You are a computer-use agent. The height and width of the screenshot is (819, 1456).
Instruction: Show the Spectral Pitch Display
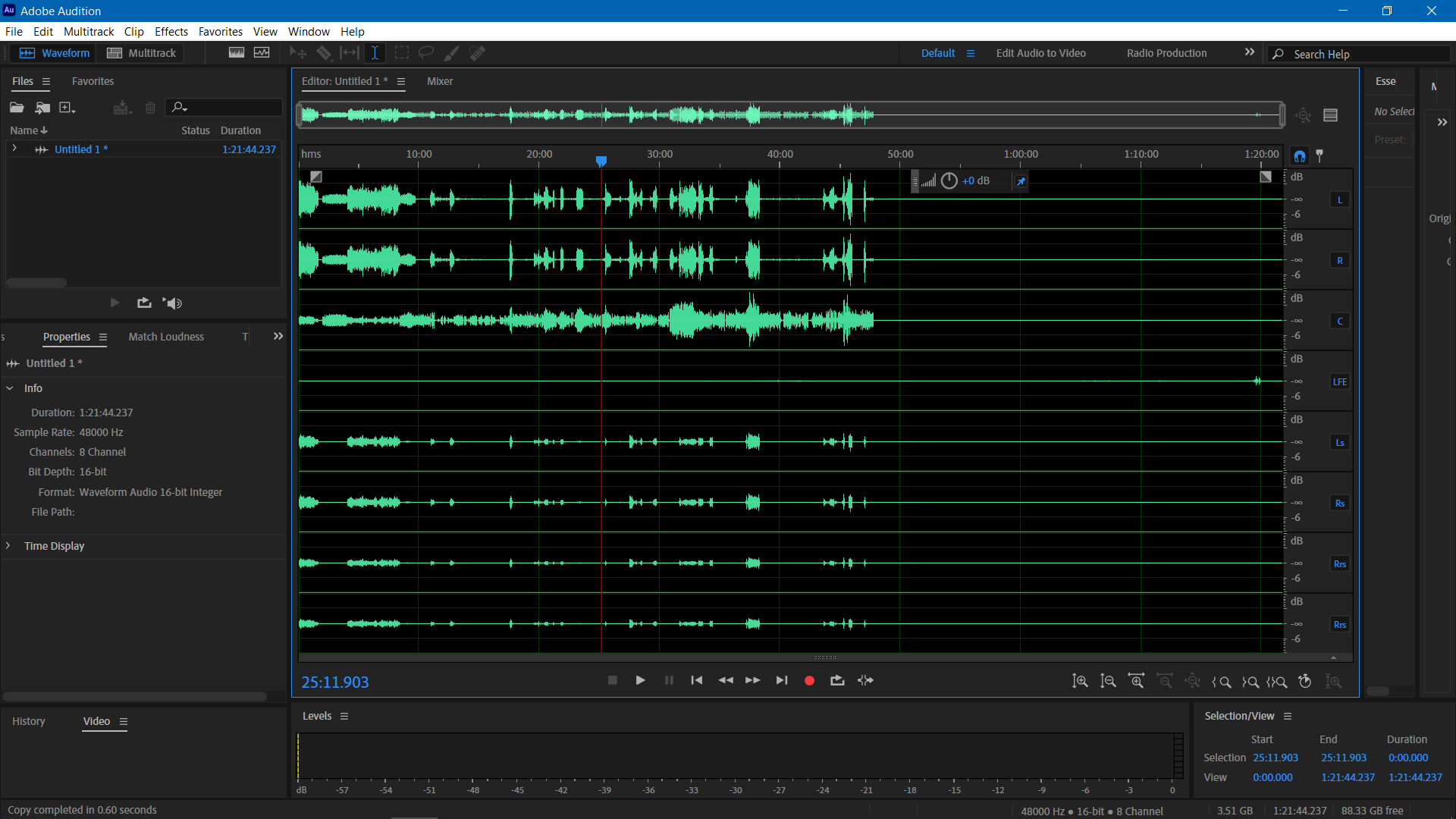(x=262, y=53)
